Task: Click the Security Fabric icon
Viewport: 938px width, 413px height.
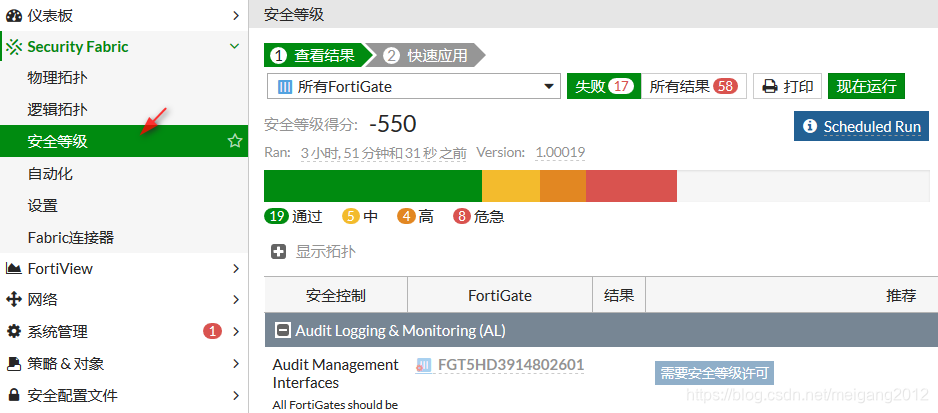Action: click(x=14, y=47)
